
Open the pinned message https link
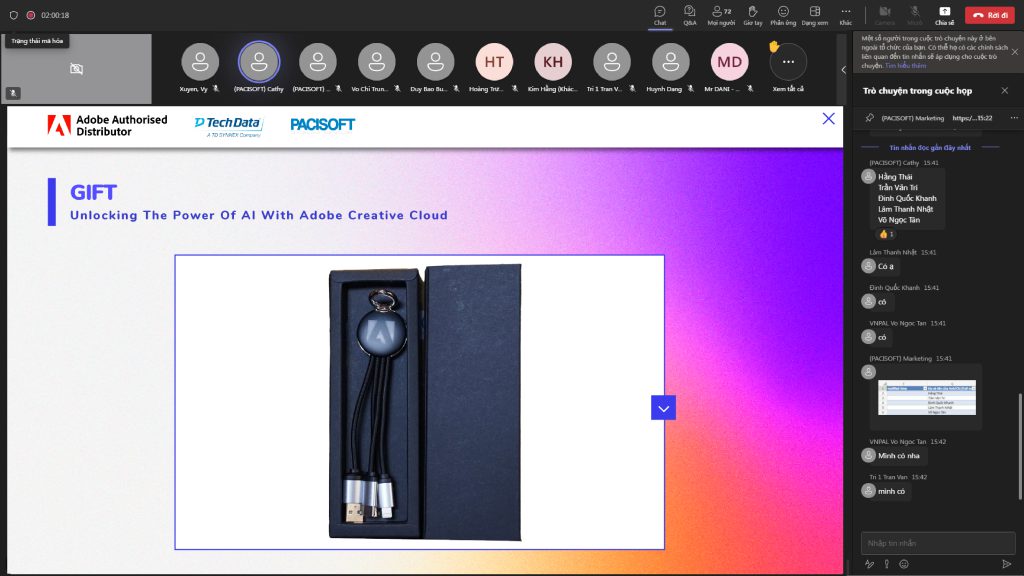pyautogui.click(x=972, y=118)
